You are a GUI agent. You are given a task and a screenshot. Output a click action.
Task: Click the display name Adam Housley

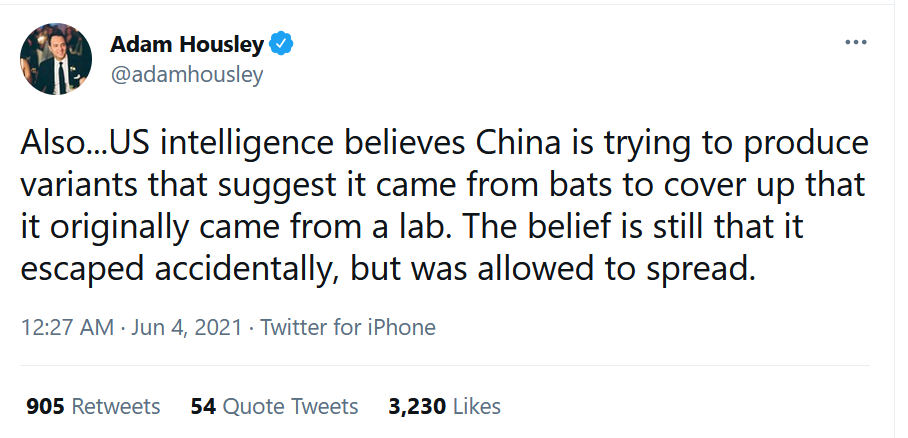pyautogui.click(x=186, y=45)
